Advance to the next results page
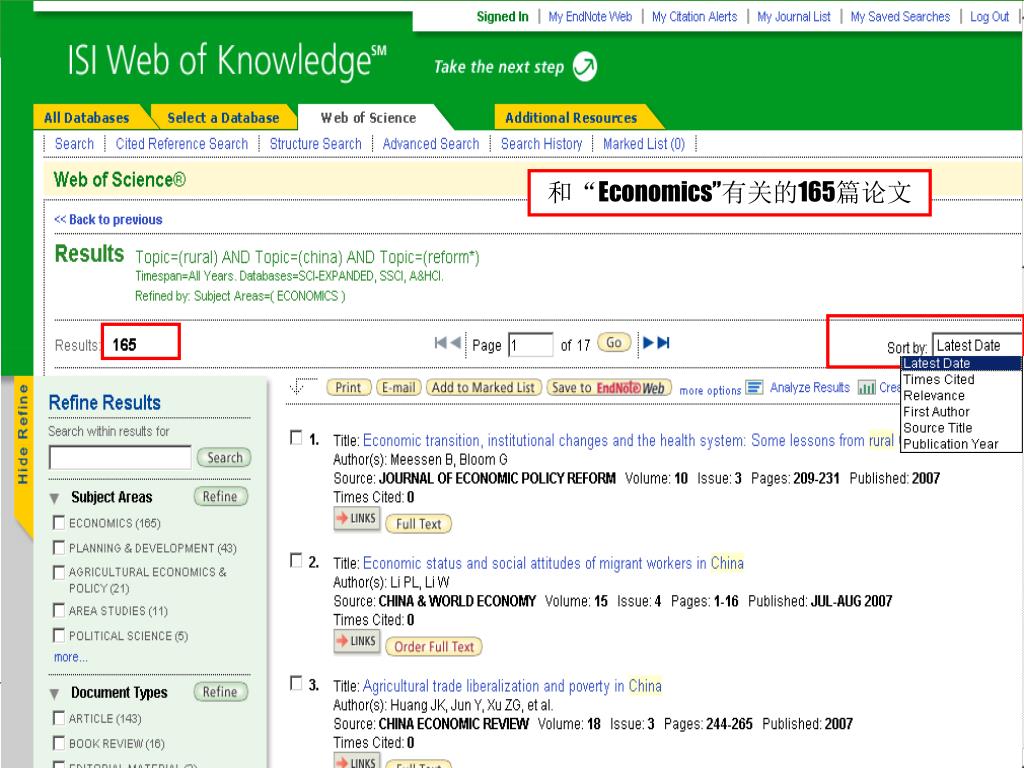 click(648, 343)
